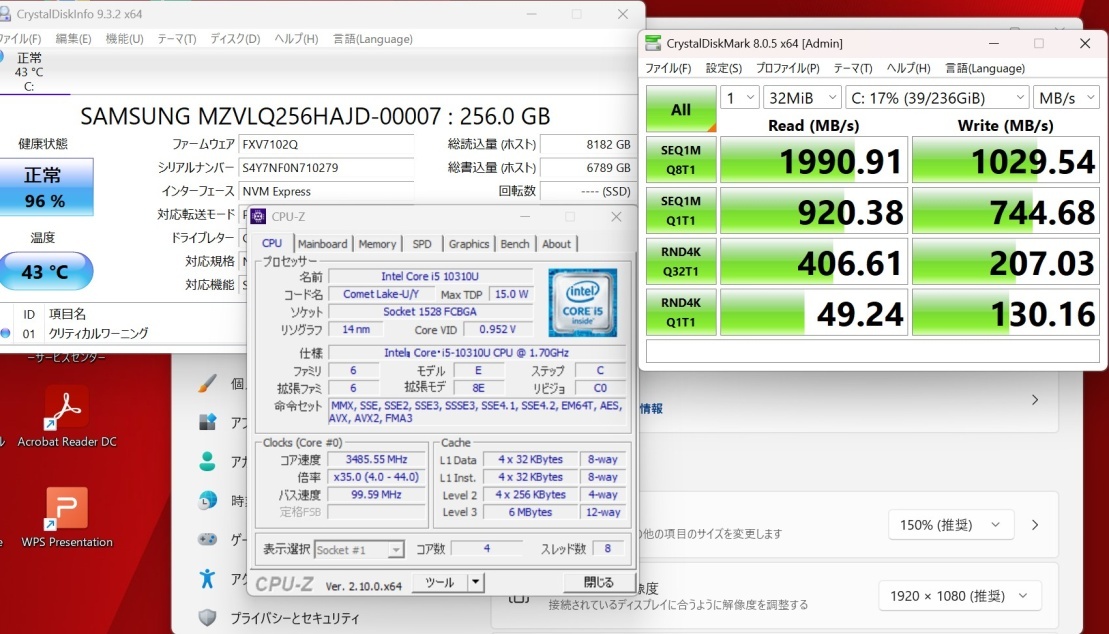This screenshot has width=1109, height=634.
Task: Open Acrobat Reader DC desktop shortcut
Action: click(x=67, y=416)
